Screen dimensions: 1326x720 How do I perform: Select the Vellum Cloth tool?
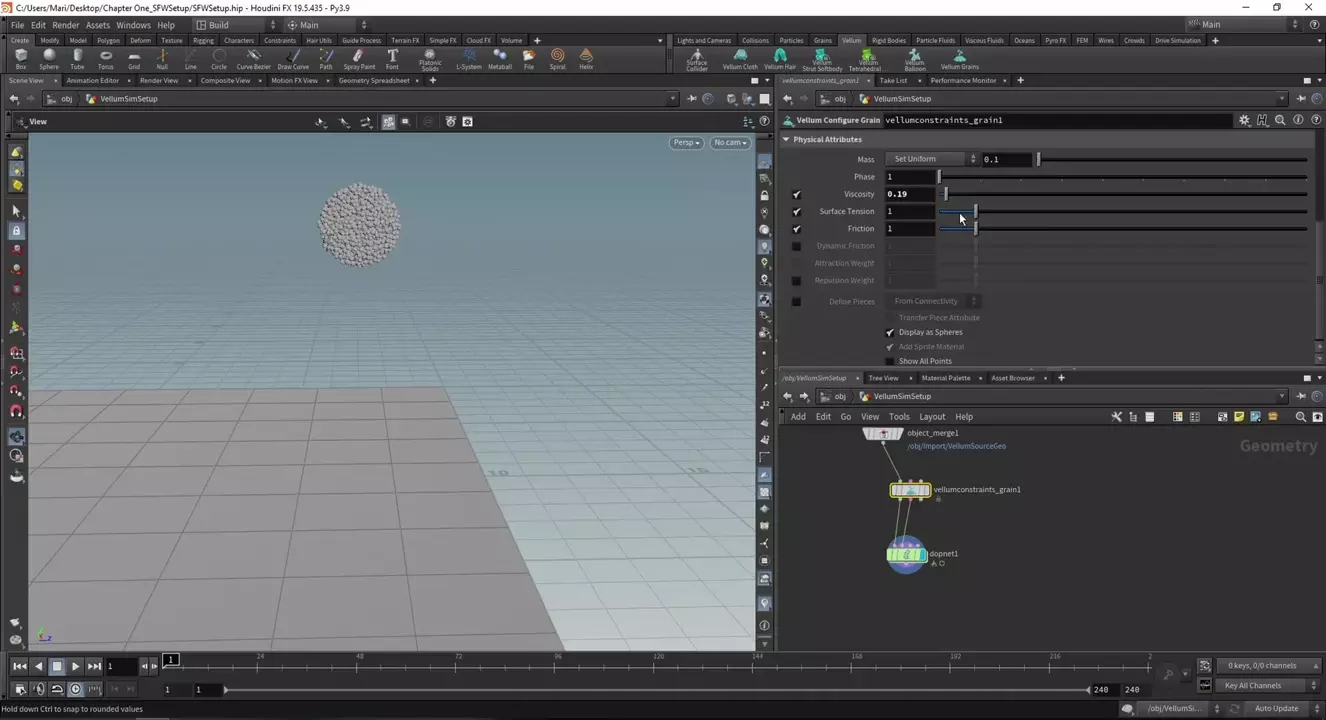[740, 58]
